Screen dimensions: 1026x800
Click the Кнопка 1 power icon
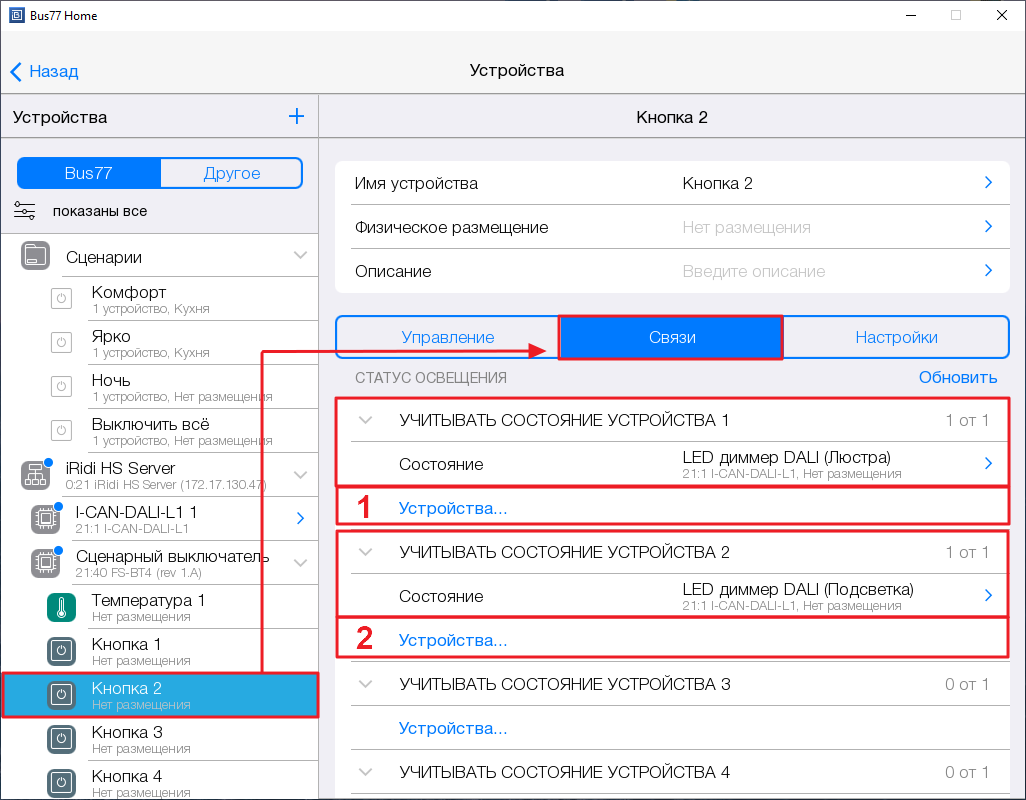tap(62, 651)
